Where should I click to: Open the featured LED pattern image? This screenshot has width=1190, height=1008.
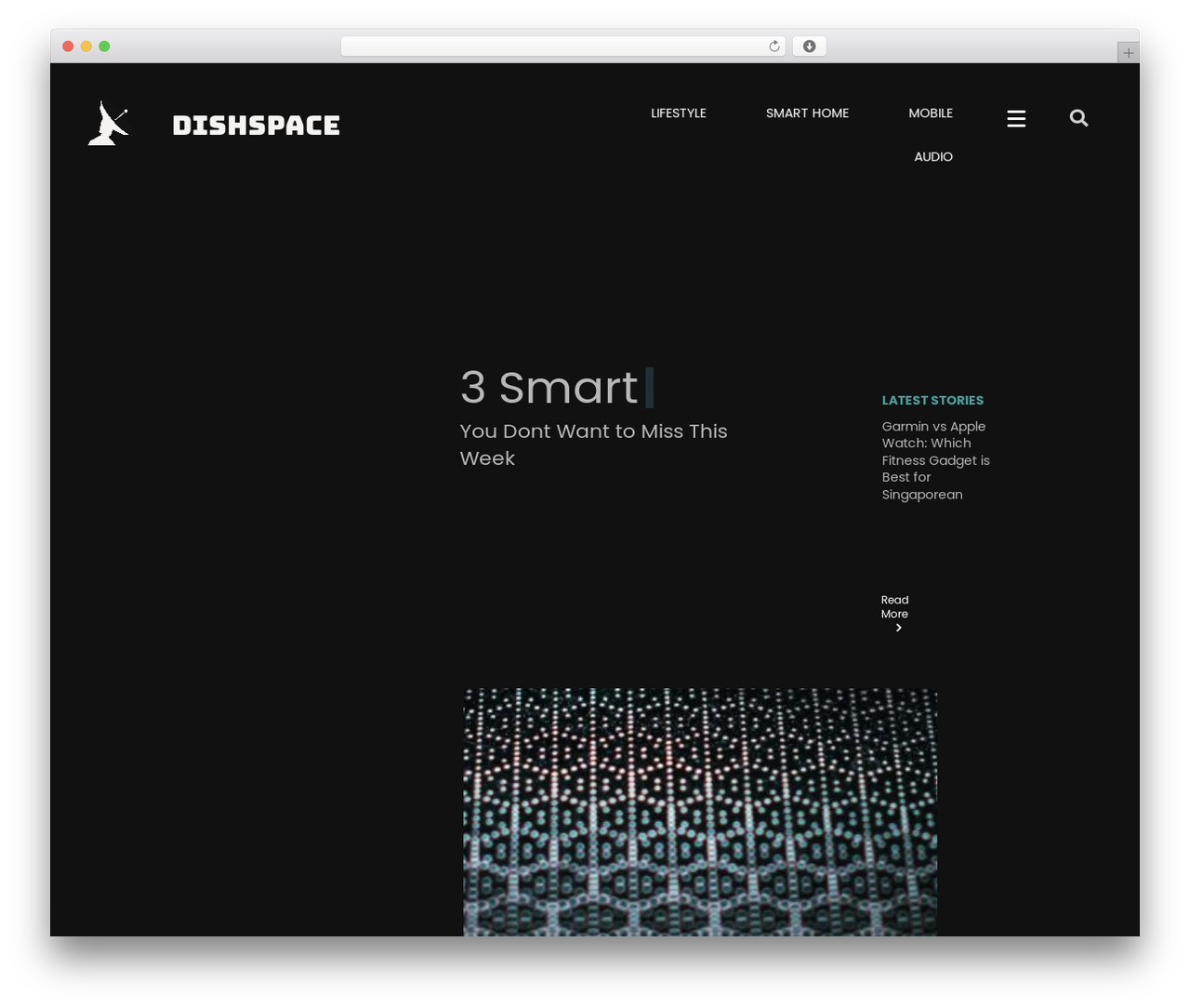(700, 812)
